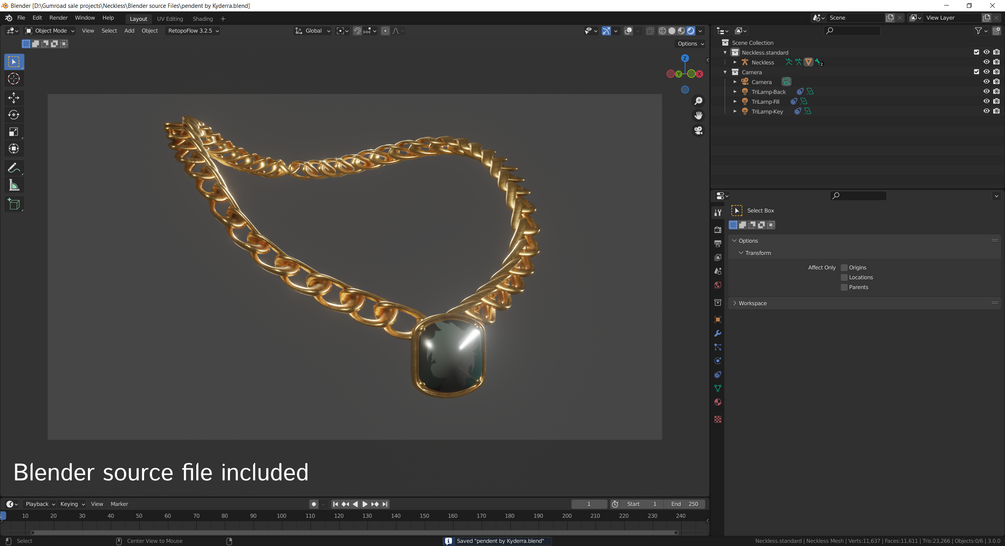Toggle the Affect Only Origins checkbox
Viewport: 1005px width, 546px height.
click(x=844, y=268)
